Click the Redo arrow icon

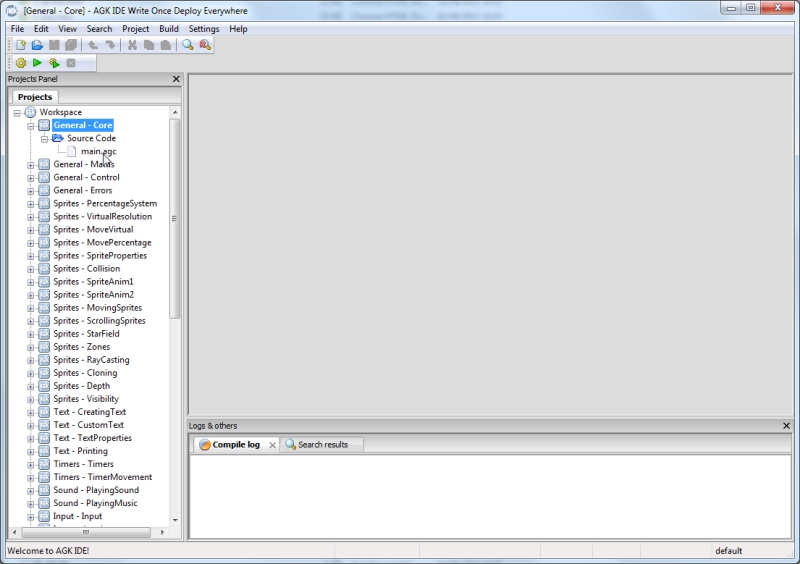110,45
